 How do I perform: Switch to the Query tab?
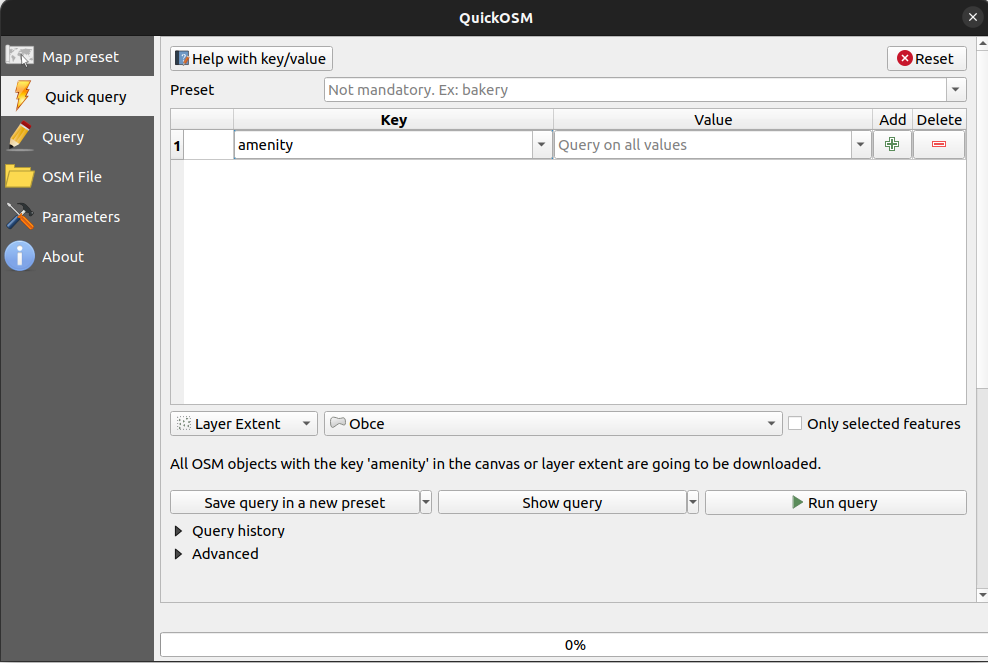click(77, 137)
